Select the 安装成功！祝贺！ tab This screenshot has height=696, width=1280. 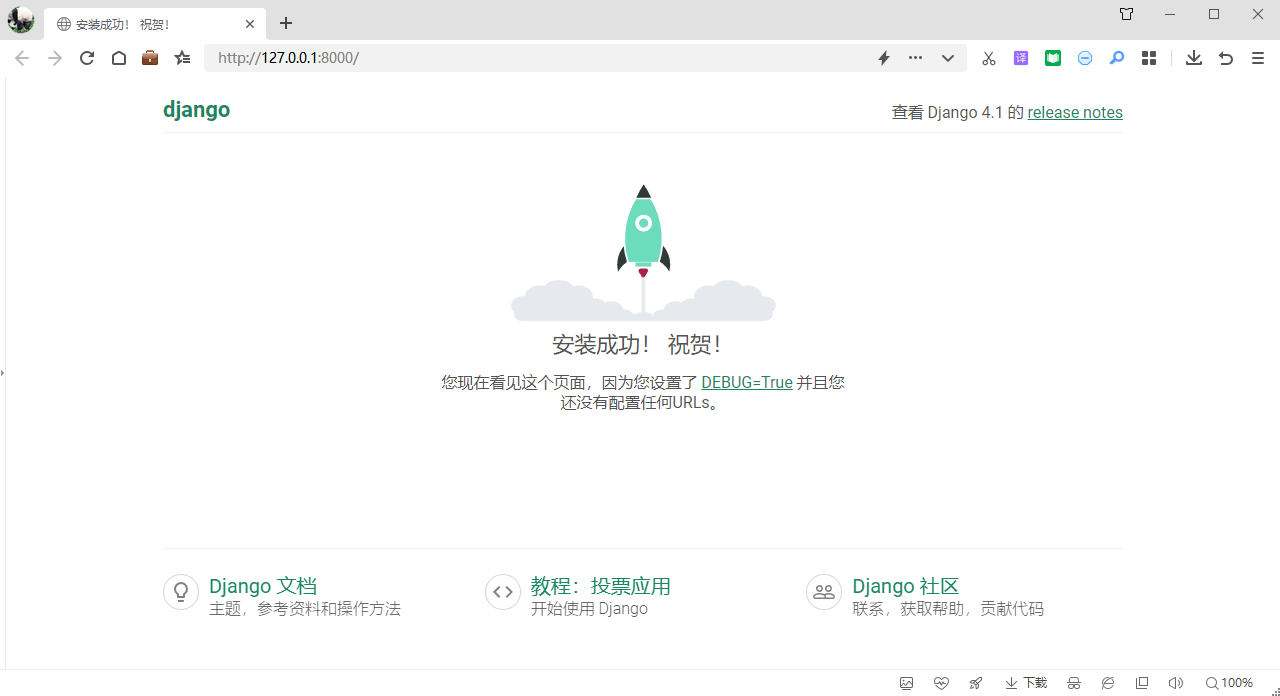tap(155, 23)
